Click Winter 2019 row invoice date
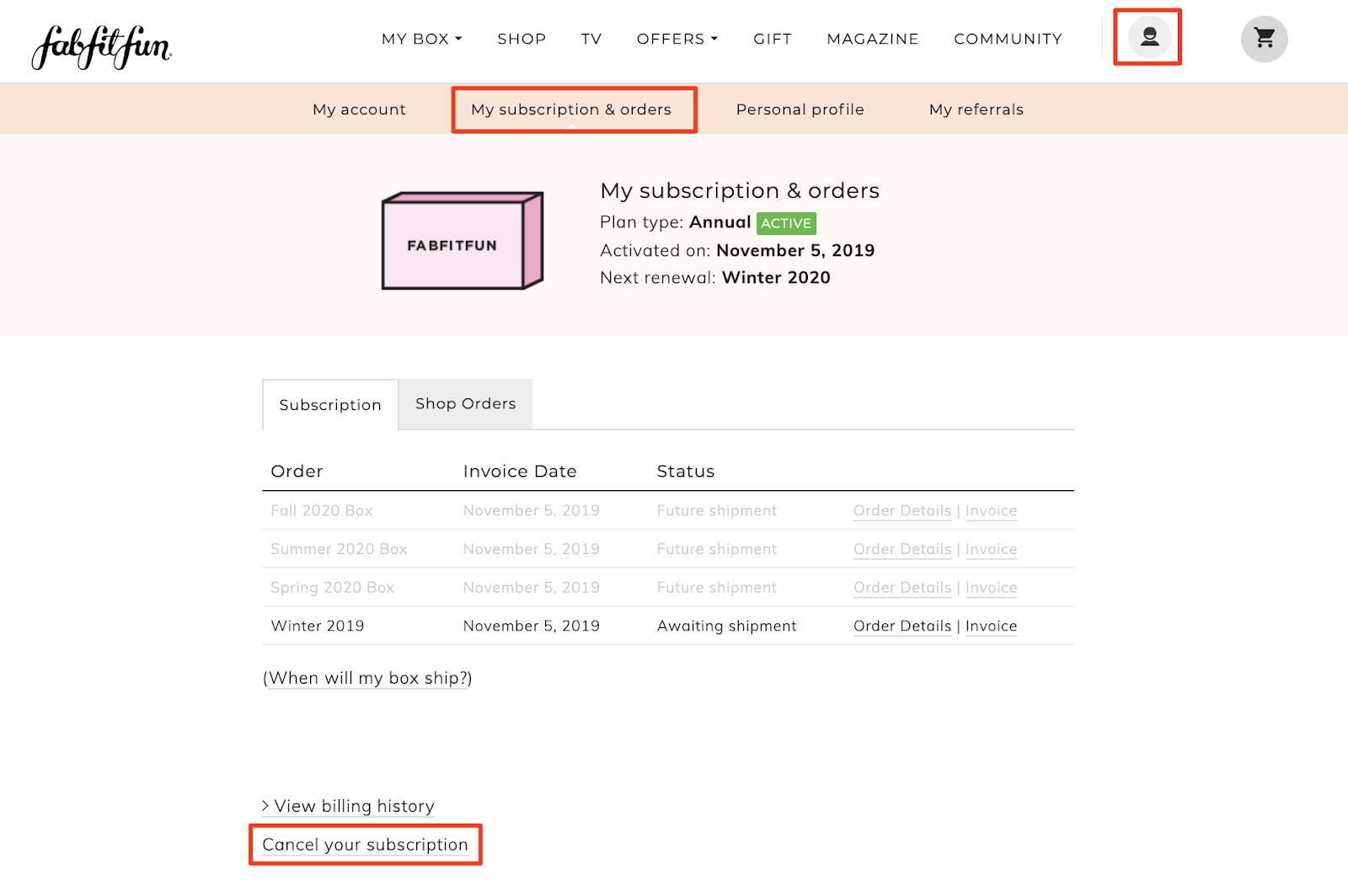This screenshot has width=1348, height=896. pos(531,626)
